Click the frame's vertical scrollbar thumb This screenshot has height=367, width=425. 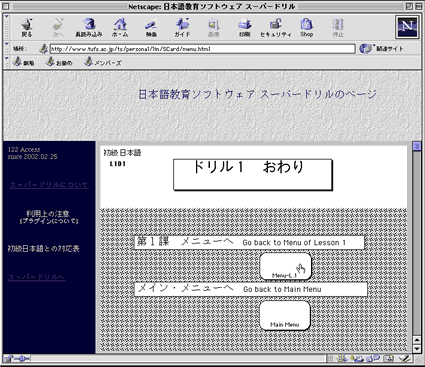[416, 146]
